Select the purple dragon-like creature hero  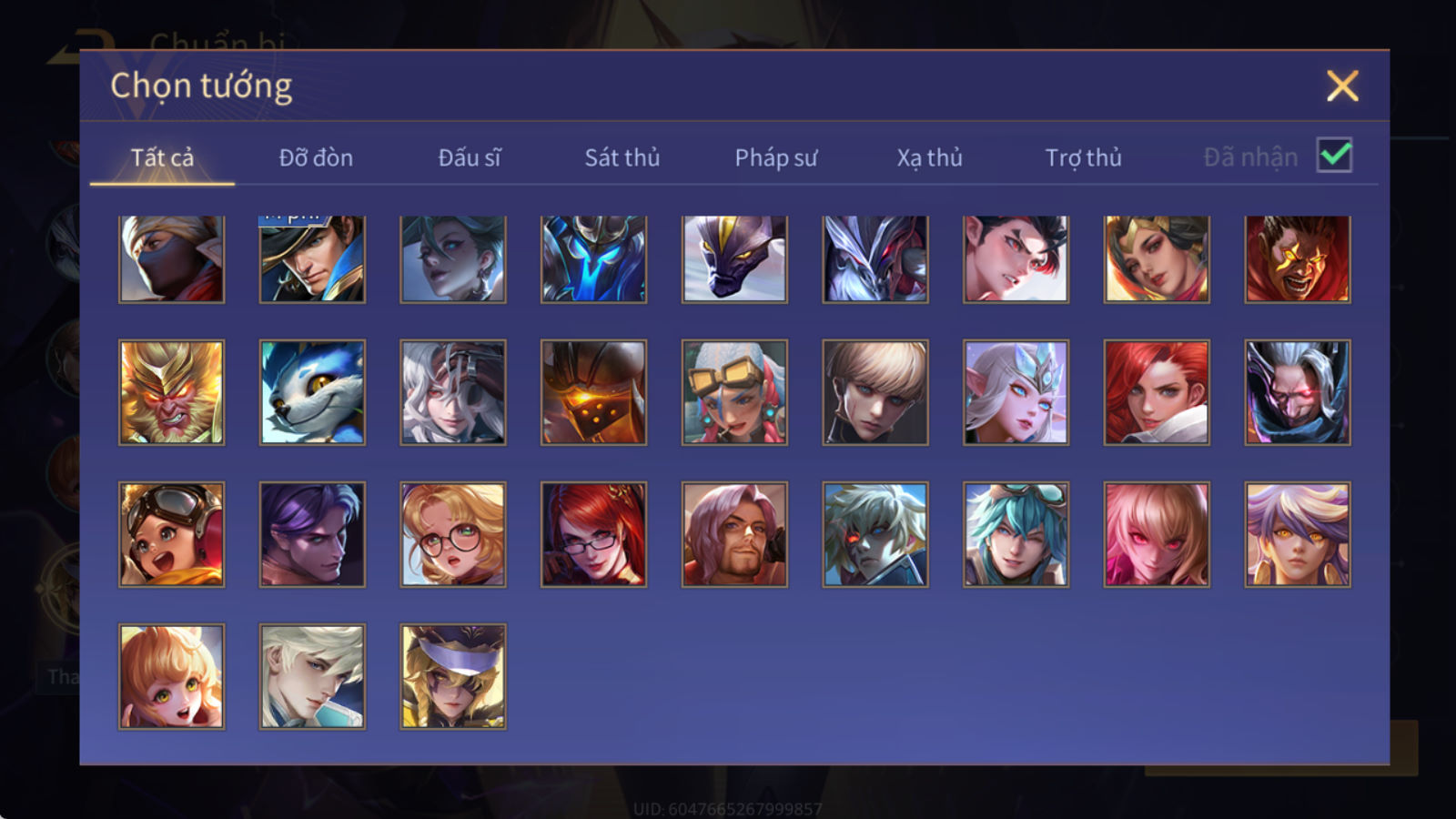coord(734,258)
